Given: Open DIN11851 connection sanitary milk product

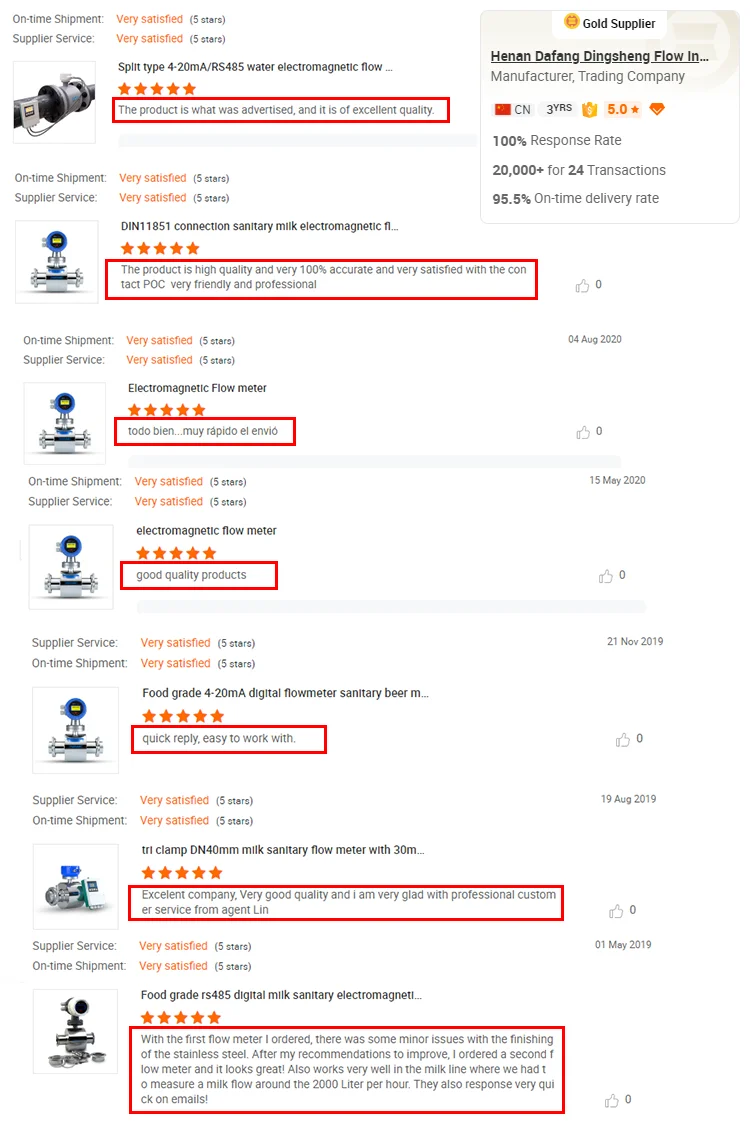Looking at the screenshot, I should coord(259,226).
